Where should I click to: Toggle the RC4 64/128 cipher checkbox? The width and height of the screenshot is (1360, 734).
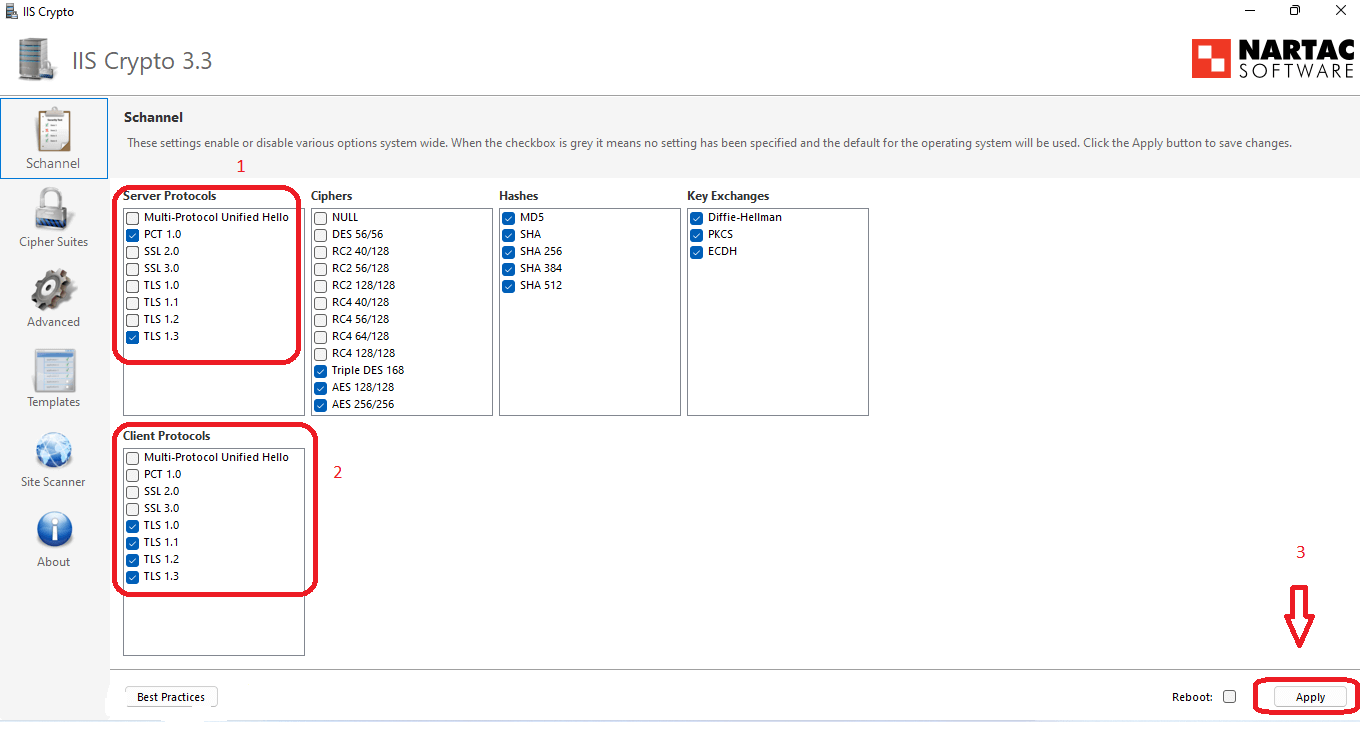[321, 336]
